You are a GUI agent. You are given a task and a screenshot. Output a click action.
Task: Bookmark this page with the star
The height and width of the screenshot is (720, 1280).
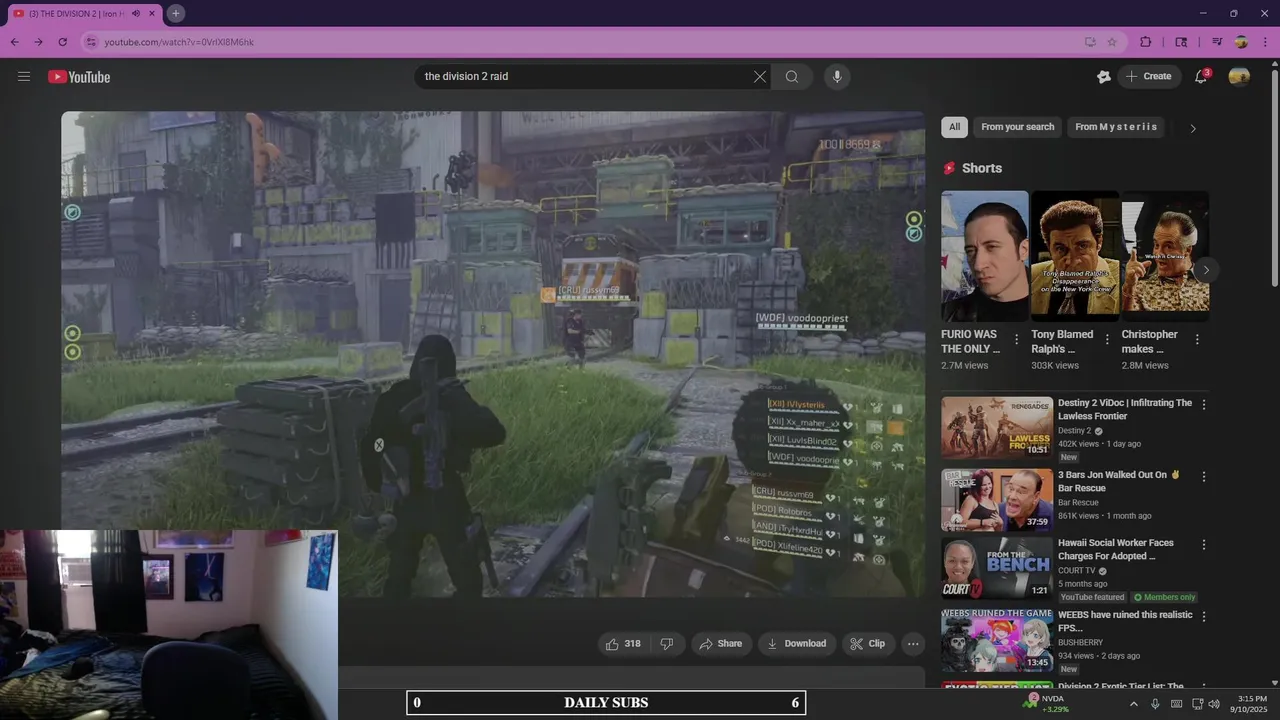coord(1112,42)
